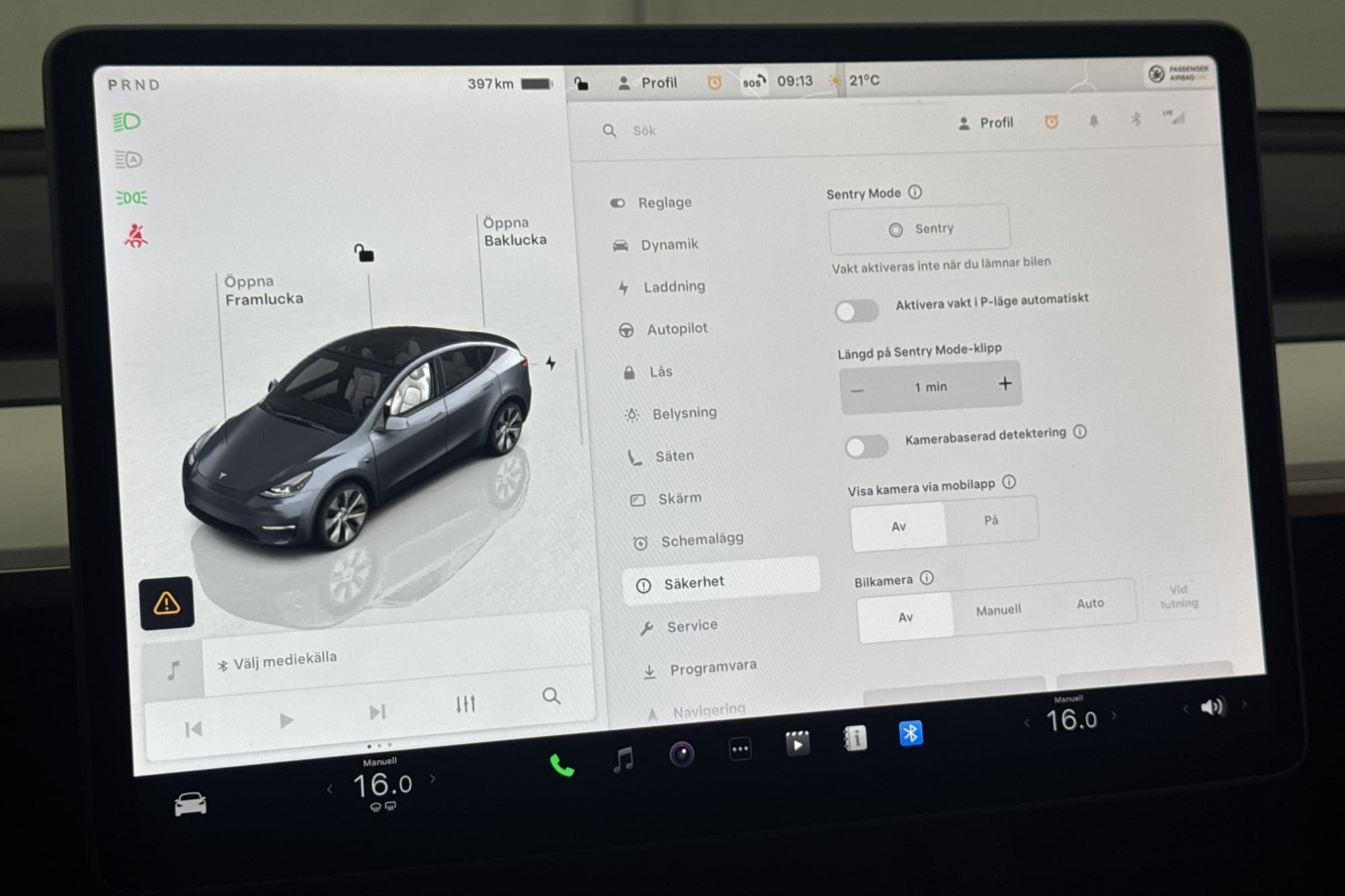The height and width of the screenshot is (896, 1345).
Task: Tap the LTE signal strength icon
Action: coord(1174,117)
